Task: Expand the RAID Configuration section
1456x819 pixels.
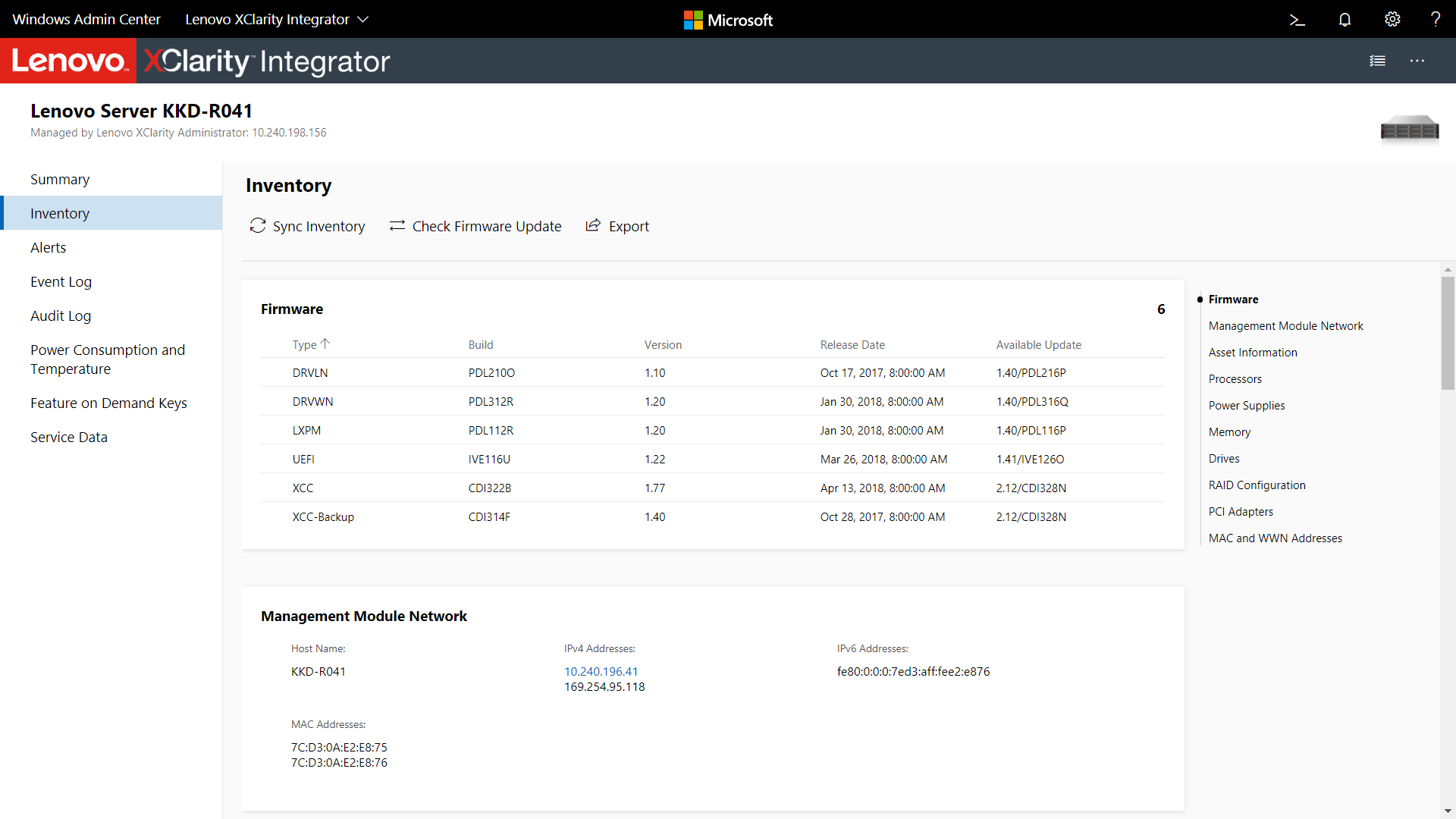Action: 1256,485
